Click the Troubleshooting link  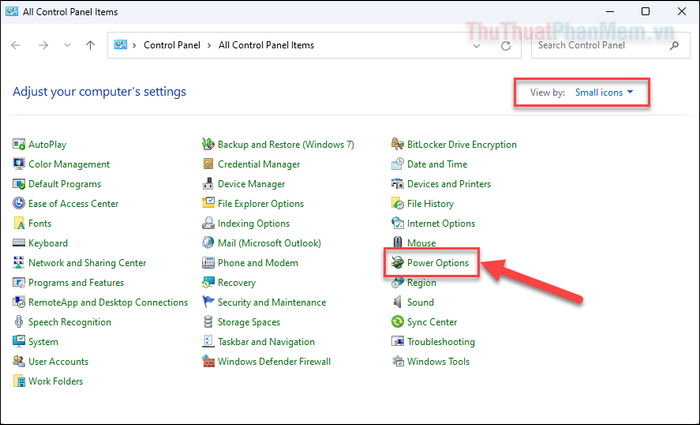[441, 342]
